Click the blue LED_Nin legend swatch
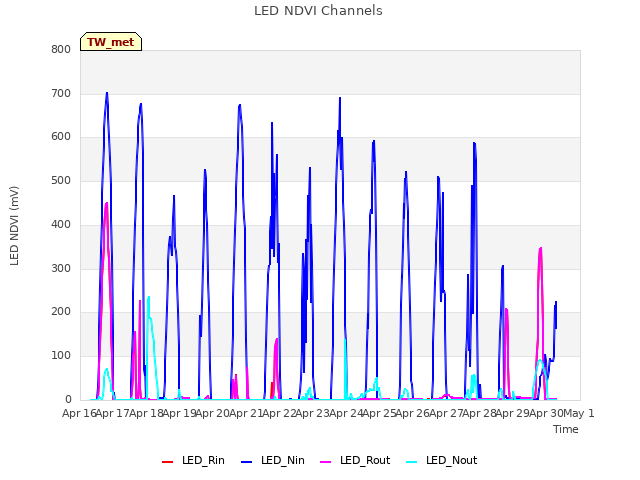 247,461
